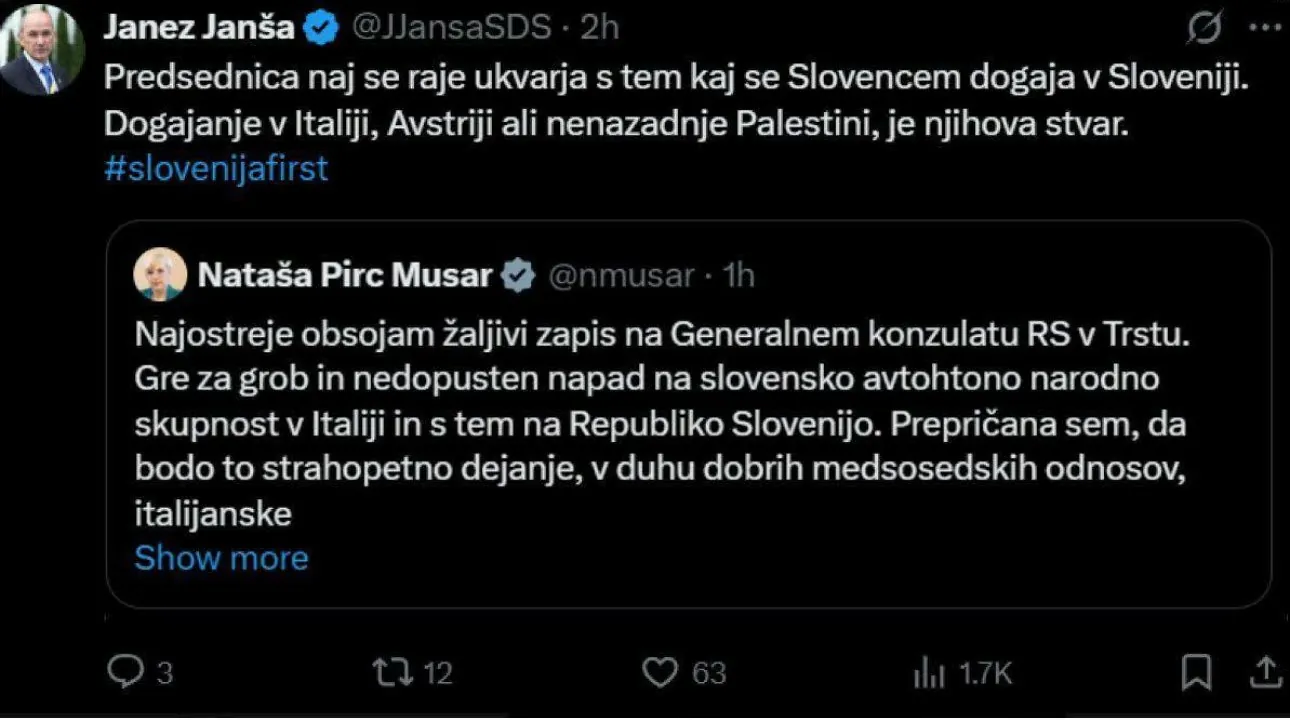
Task: Like the tweet using the heart icon
Action: pyautogui.click(x=659, y=672)
